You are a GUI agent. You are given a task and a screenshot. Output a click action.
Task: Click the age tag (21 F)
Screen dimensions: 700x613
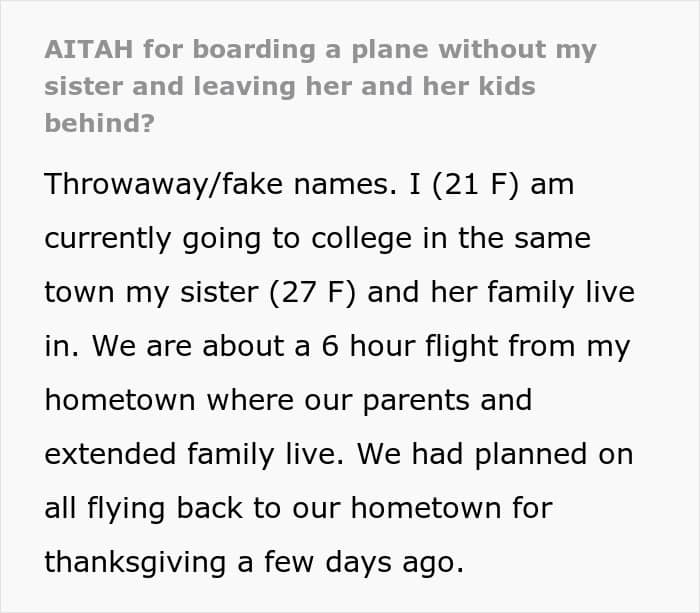click(x=475, y=184)
